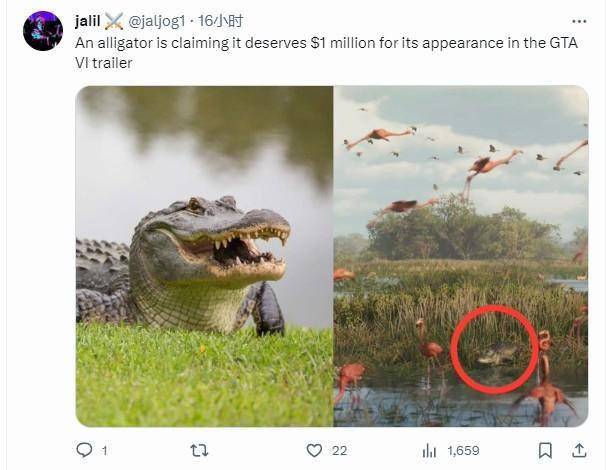The height and width of the screenshot is (470, 606).
Task: Click the red-circled alligator in the trailer
Action: [x=495, y=352]
